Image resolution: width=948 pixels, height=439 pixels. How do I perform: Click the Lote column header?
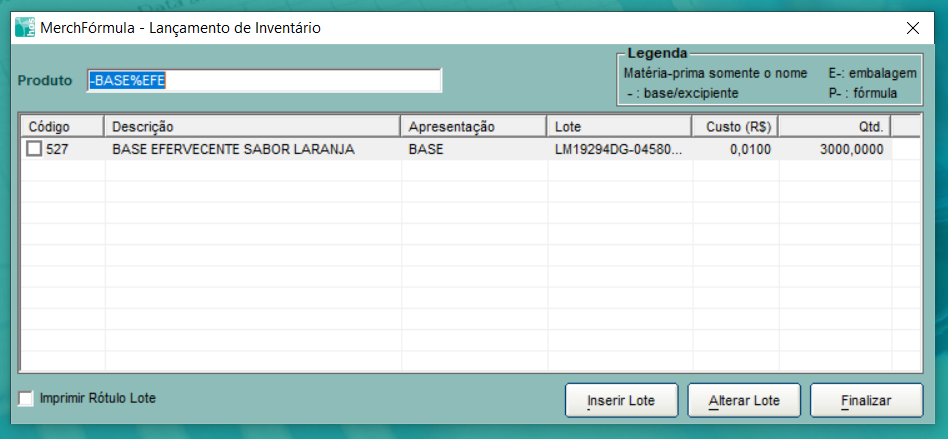tap(619, 127)
